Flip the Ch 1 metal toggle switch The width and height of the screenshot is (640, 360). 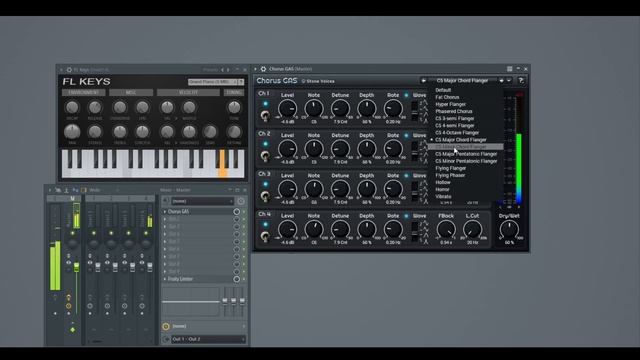point(265,116)
